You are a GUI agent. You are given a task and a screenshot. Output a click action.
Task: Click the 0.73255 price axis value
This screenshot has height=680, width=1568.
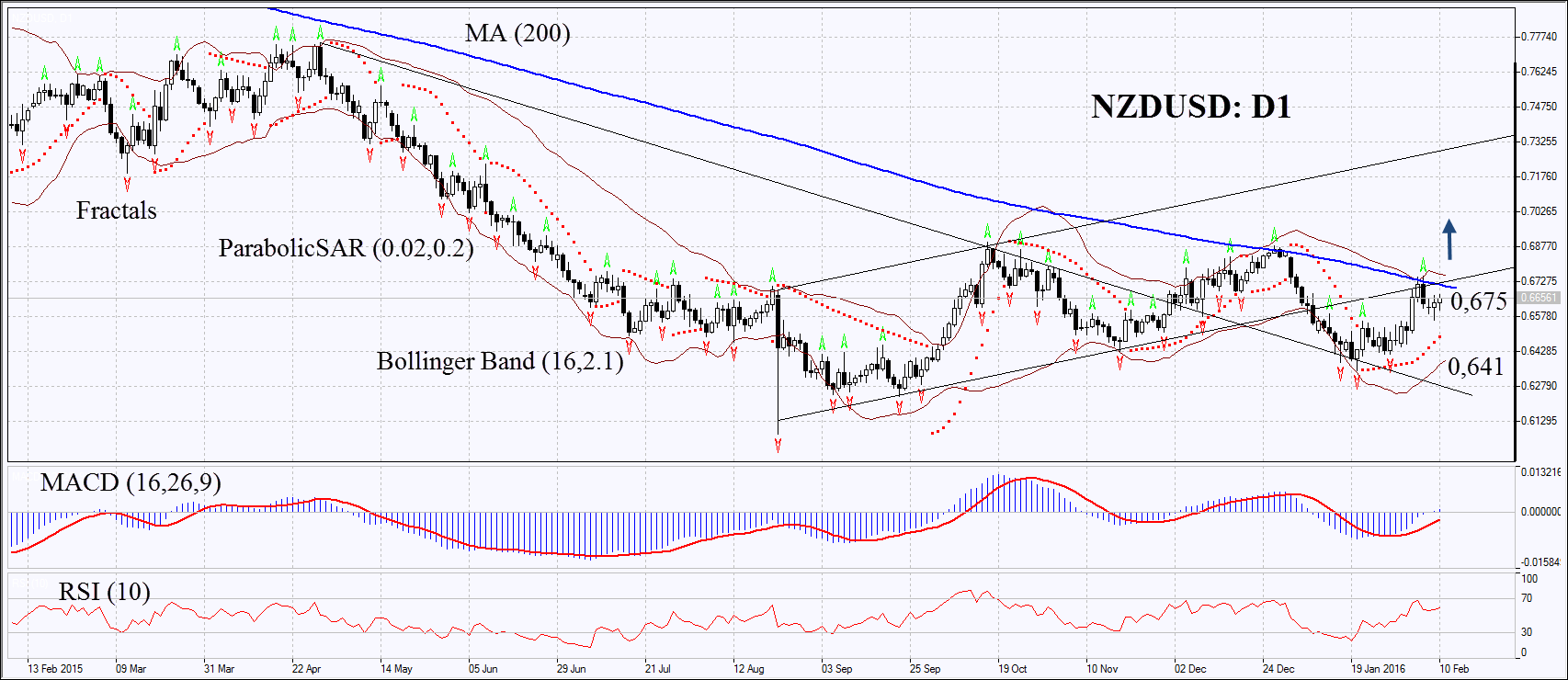(1539, 141)
